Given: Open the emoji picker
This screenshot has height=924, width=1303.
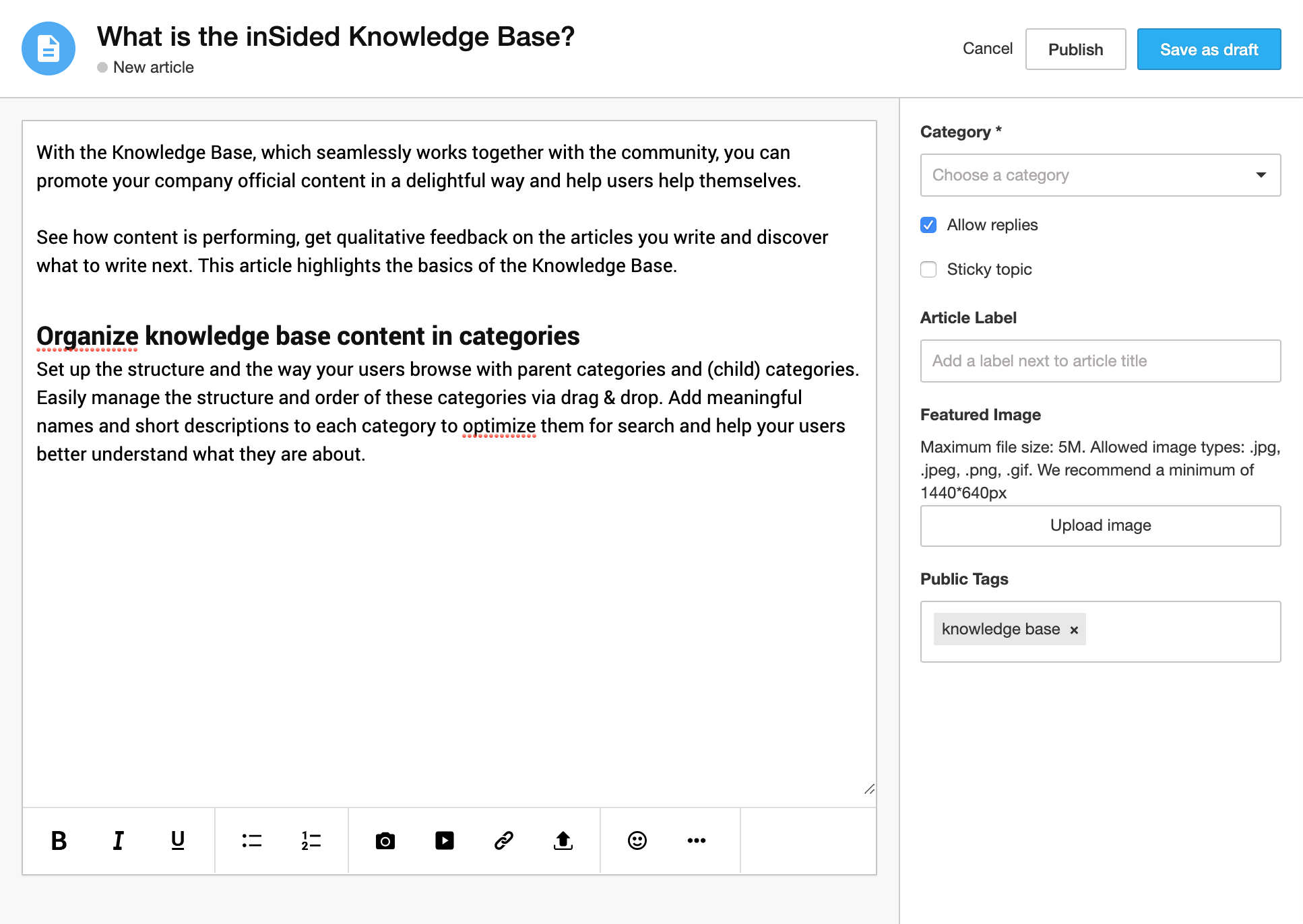Looking at the screenshot, I should pos(637,840).
